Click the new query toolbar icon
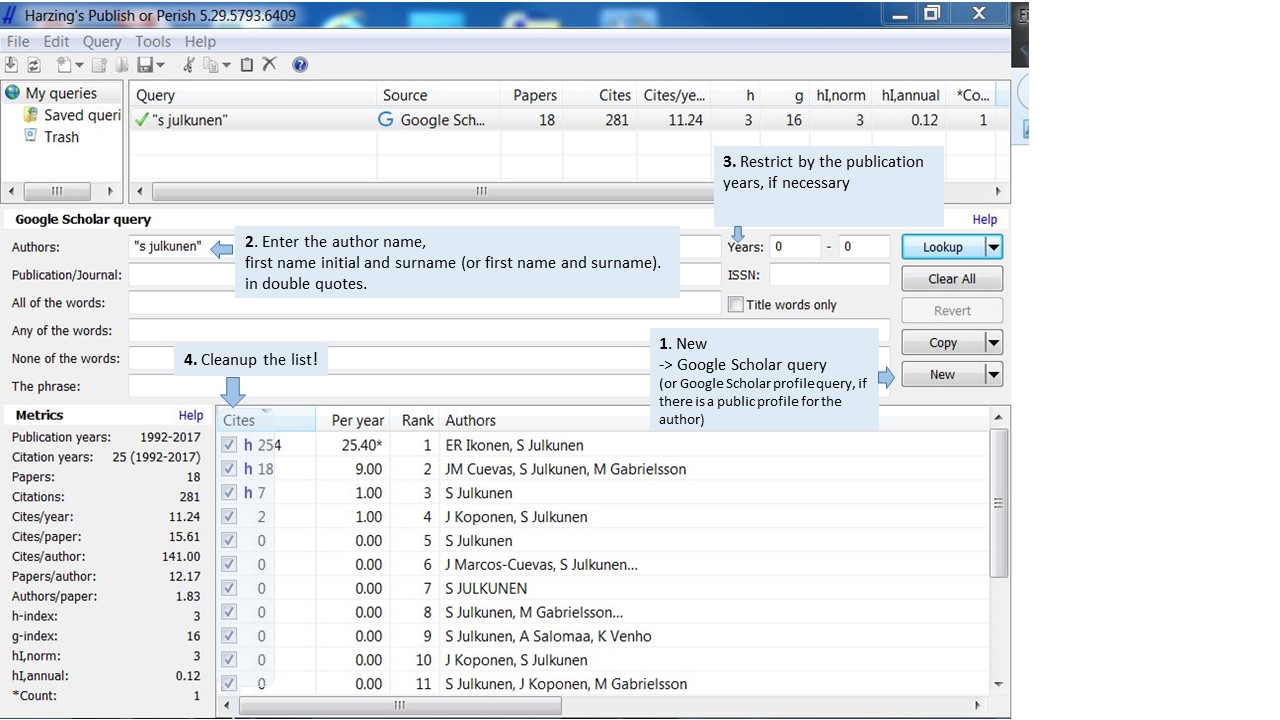 point(64,65)
